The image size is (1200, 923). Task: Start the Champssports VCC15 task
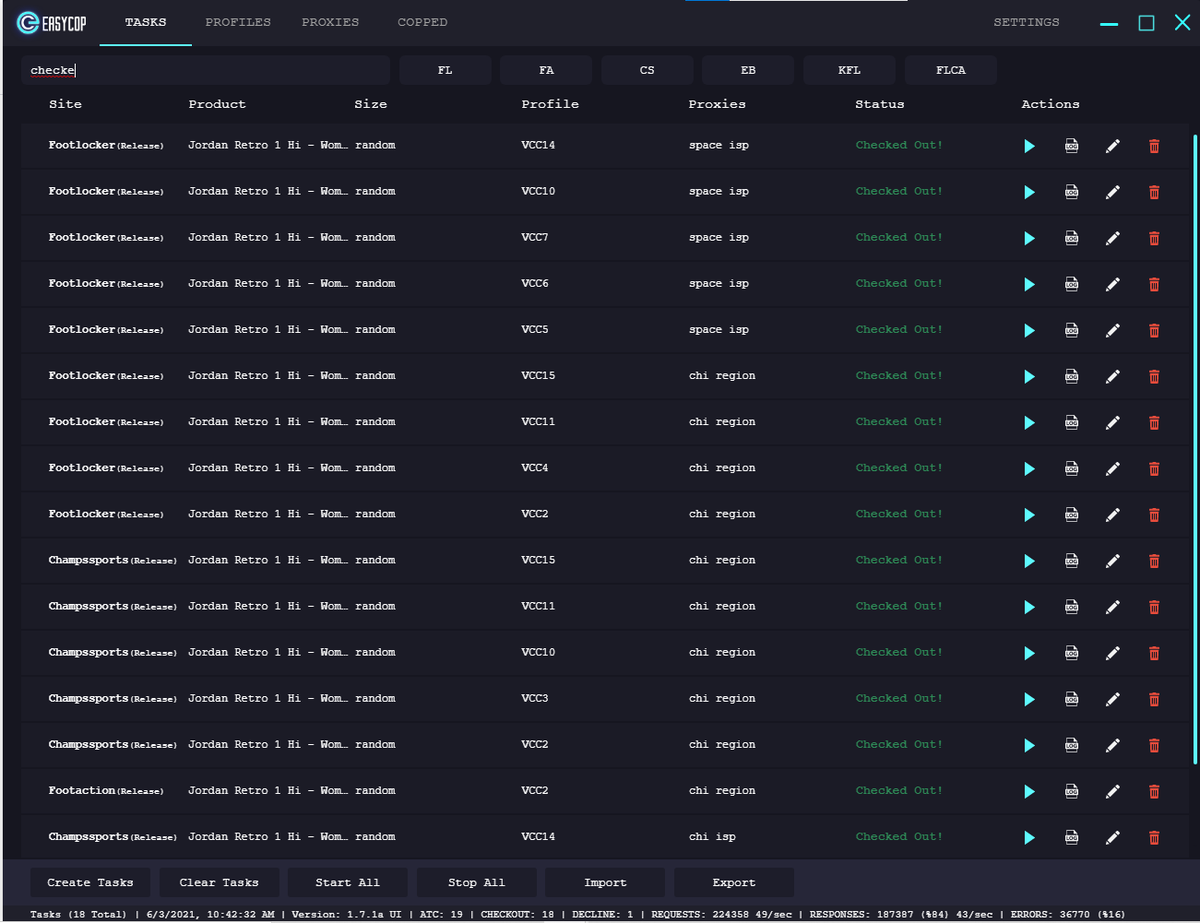point(1030,561)
